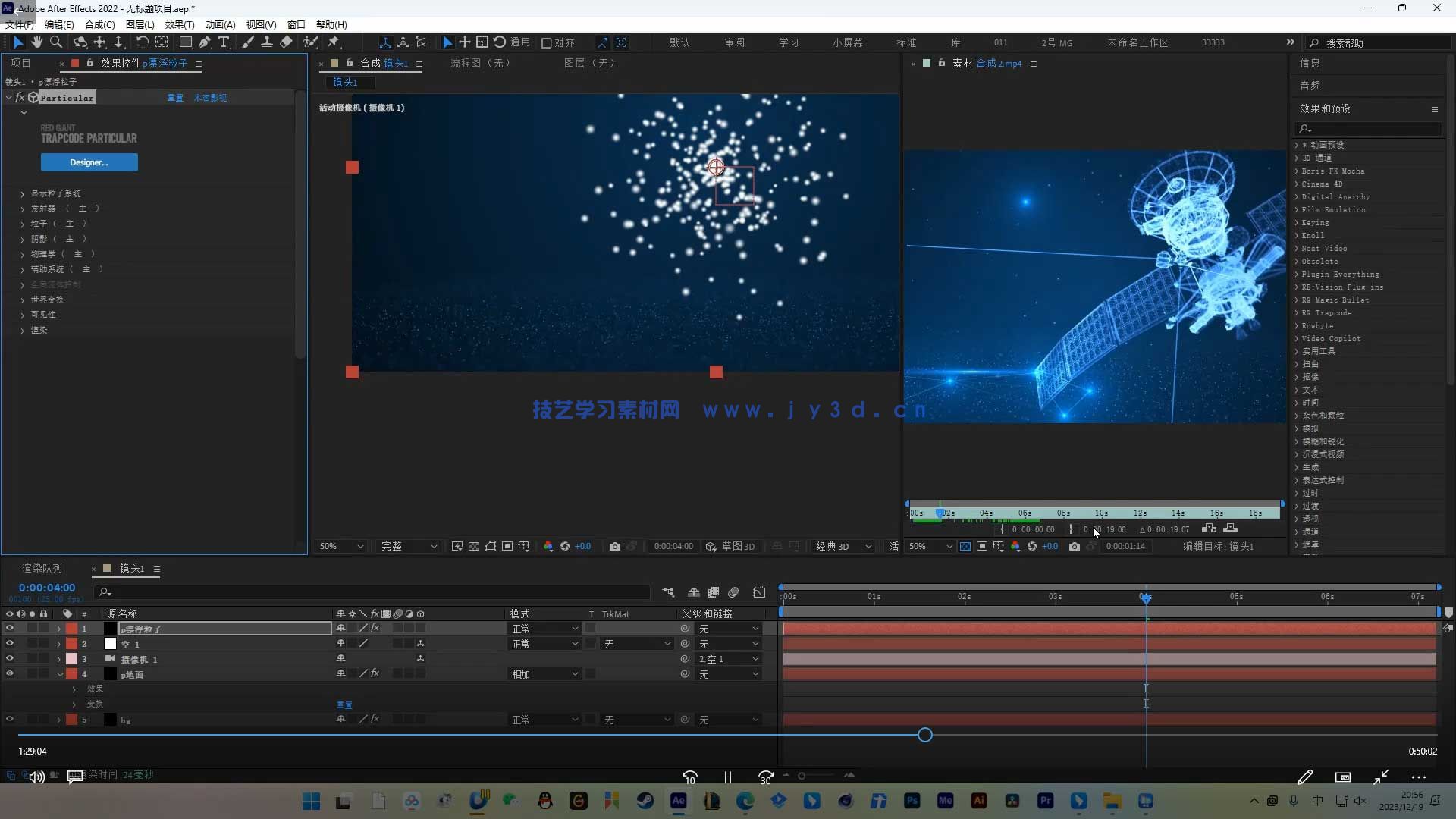Image resolution: width=1456 pixels, height=819 pixels.
Task: Solo the 摄像机 1 layer
Action: (x=32, y=659)
